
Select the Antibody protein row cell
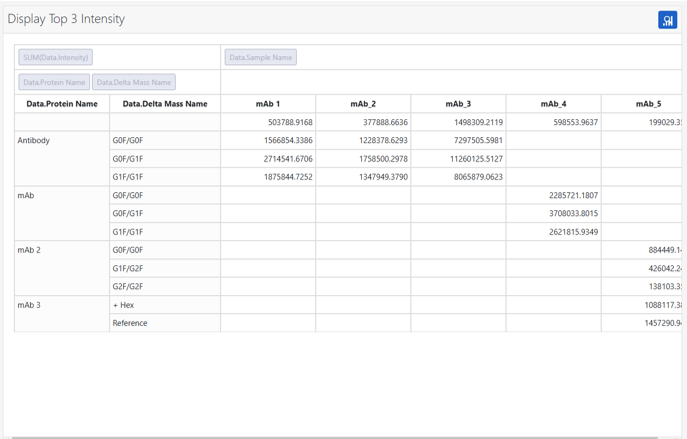(x=62, y=159)
